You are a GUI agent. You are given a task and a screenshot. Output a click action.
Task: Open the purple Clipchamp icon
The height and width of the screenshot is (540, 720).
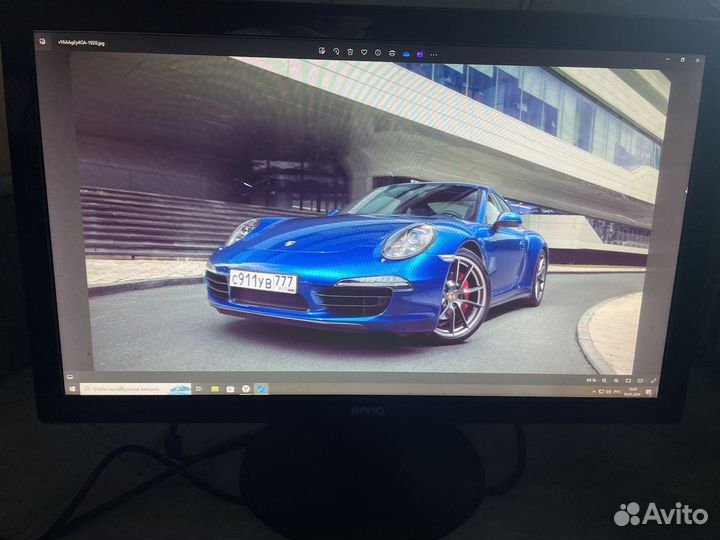click(420, 54)
